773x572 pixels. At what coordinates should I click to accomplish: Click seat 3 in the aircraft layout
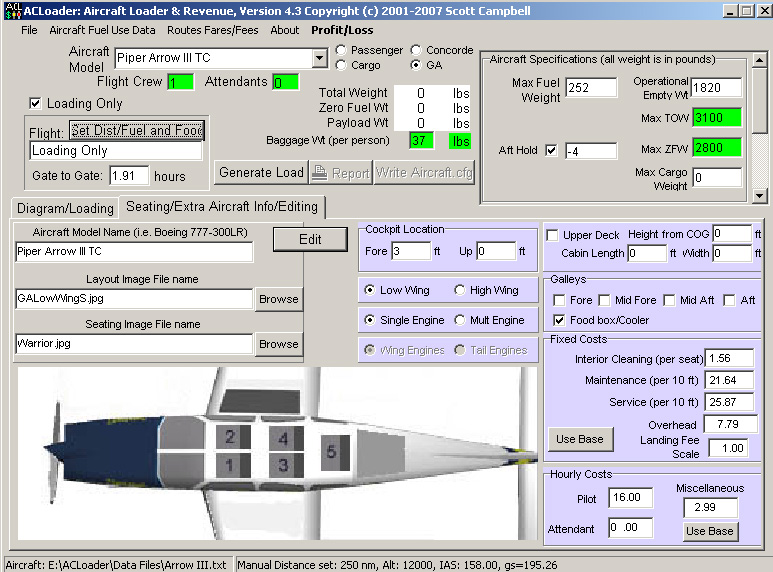click(284, 464)
